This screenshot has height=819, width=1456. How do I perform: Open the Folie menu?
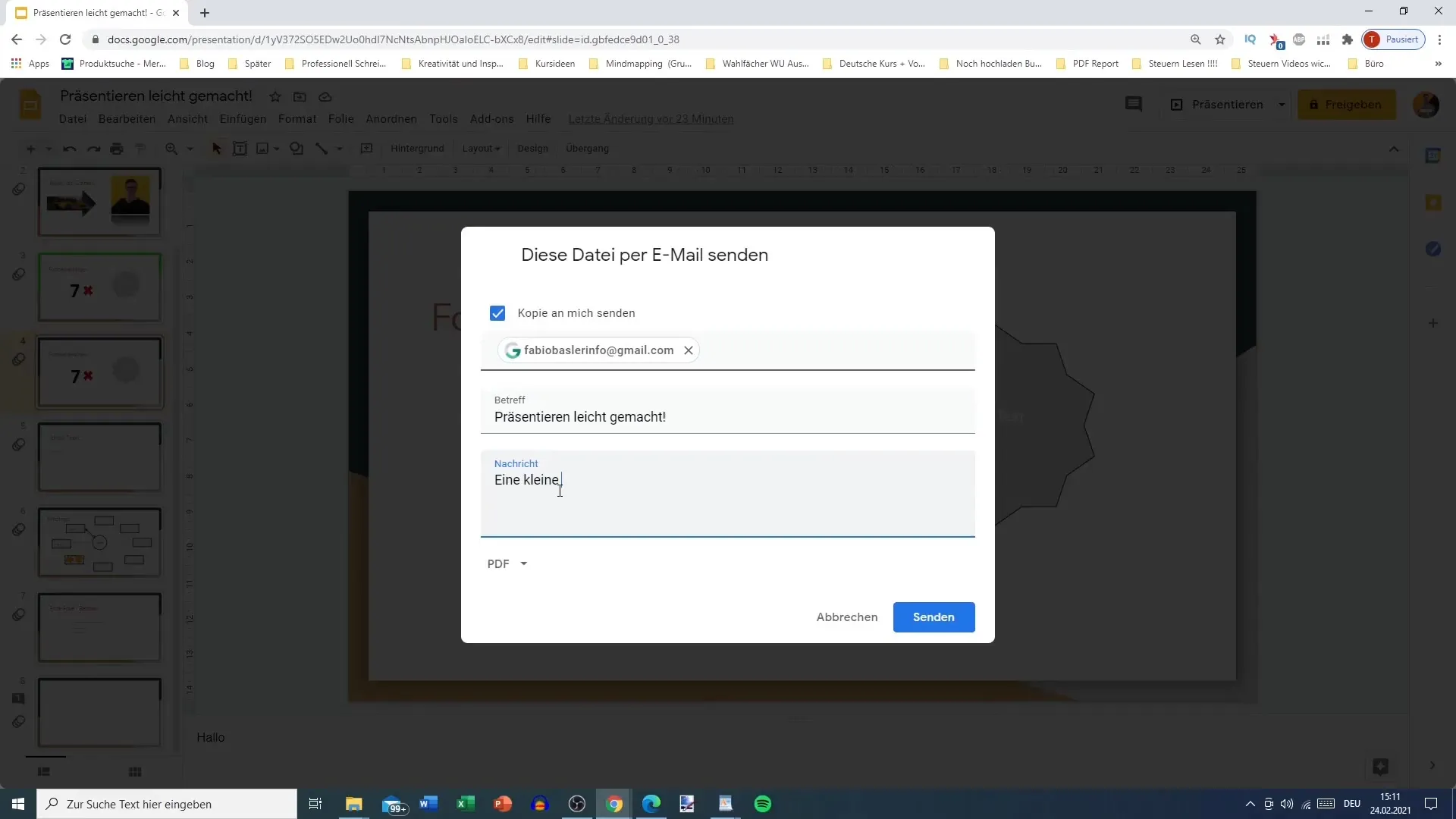coord(340,119)
